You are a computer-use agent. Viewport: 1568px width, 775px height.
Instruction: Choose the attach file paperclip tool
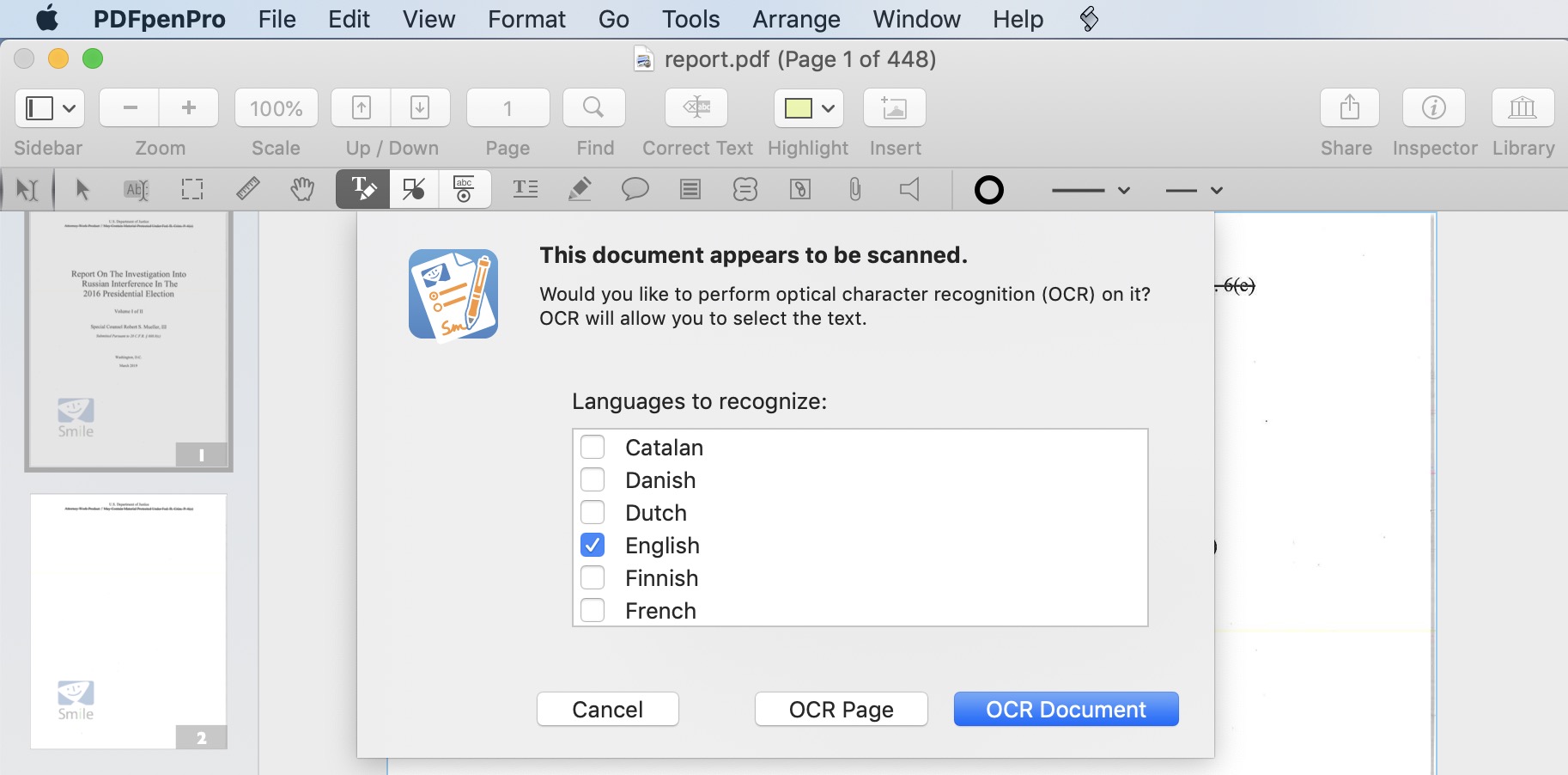[854, 190]
